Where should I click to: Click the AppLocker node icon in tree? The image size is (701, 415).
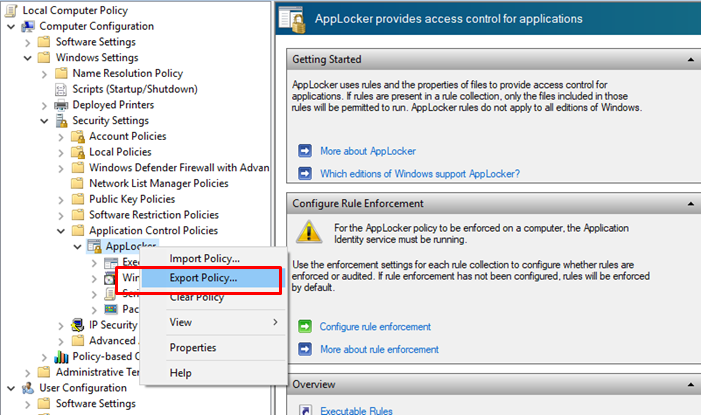[94, 246]
